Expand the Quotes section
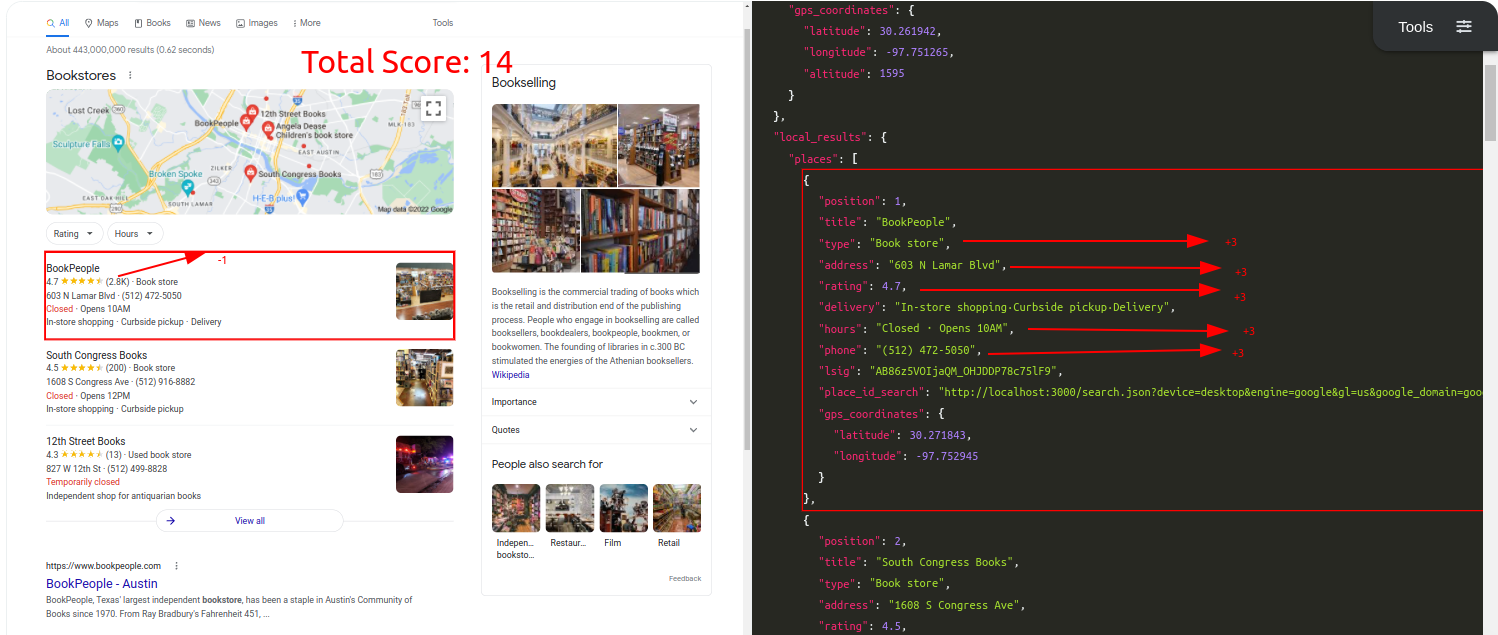 pyautogui.click(x=596, y=430)
